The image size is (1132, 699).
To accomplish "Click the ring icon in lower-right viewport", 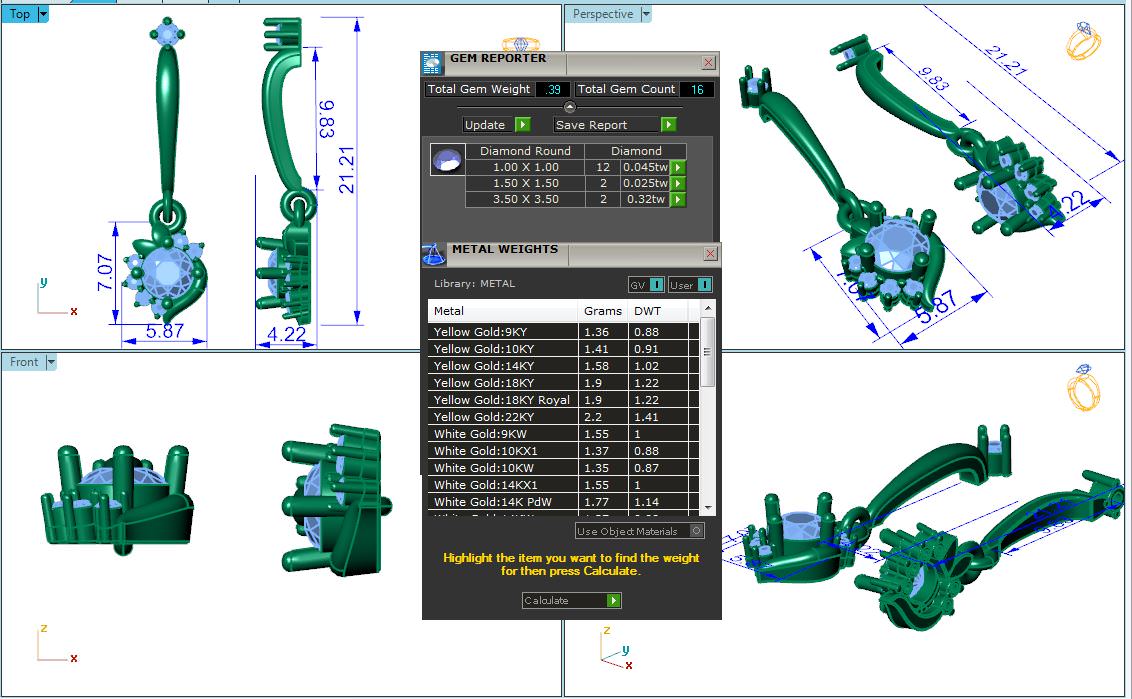I will click(x=1083, y=388).
